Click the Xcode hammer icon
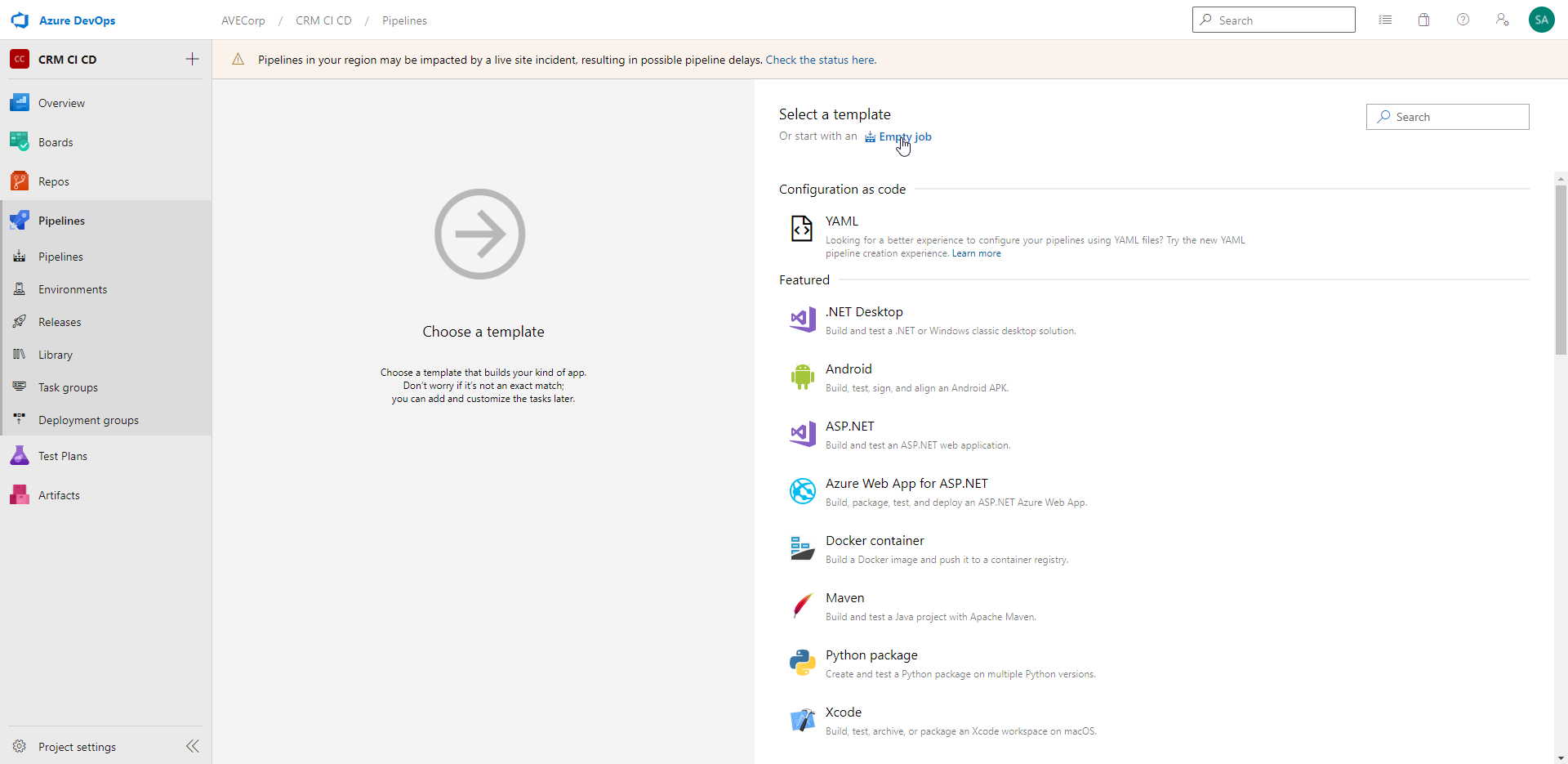This screenshot has width=1568, height=764. tap(803, 720)
